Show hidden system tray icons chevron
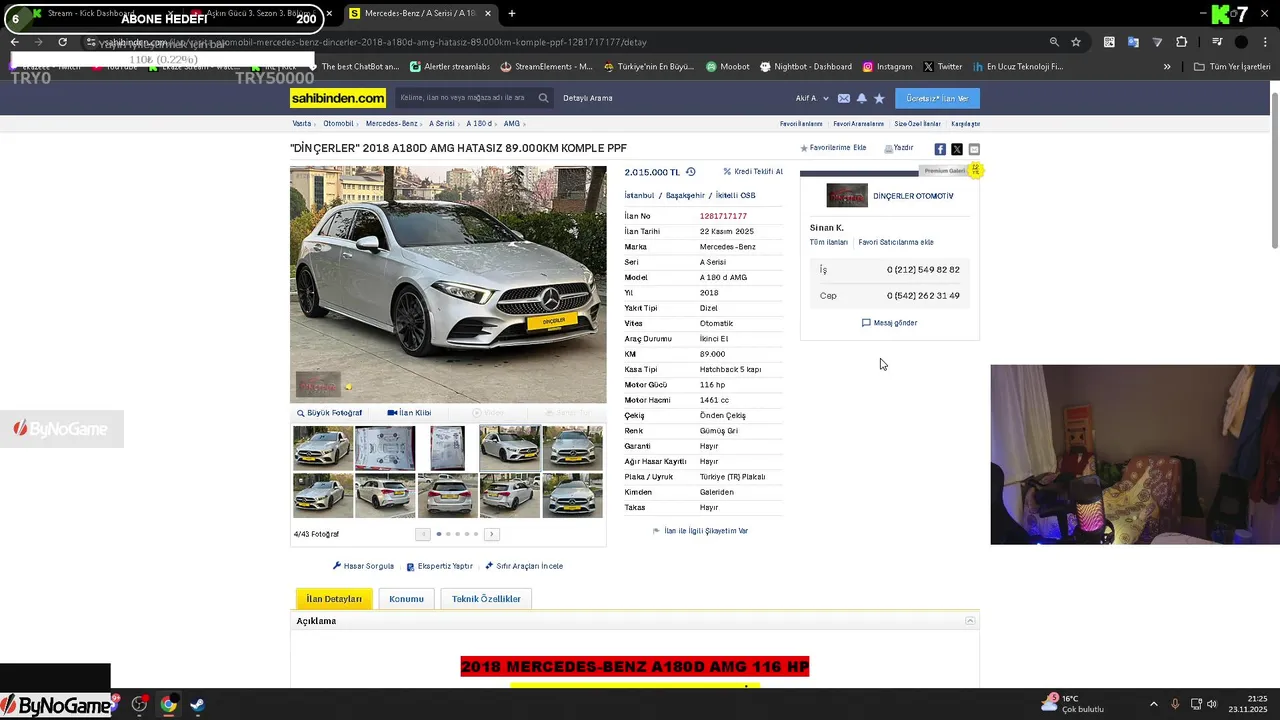The height and width of the screenshot is (720, 1280). click(1153, 704)
